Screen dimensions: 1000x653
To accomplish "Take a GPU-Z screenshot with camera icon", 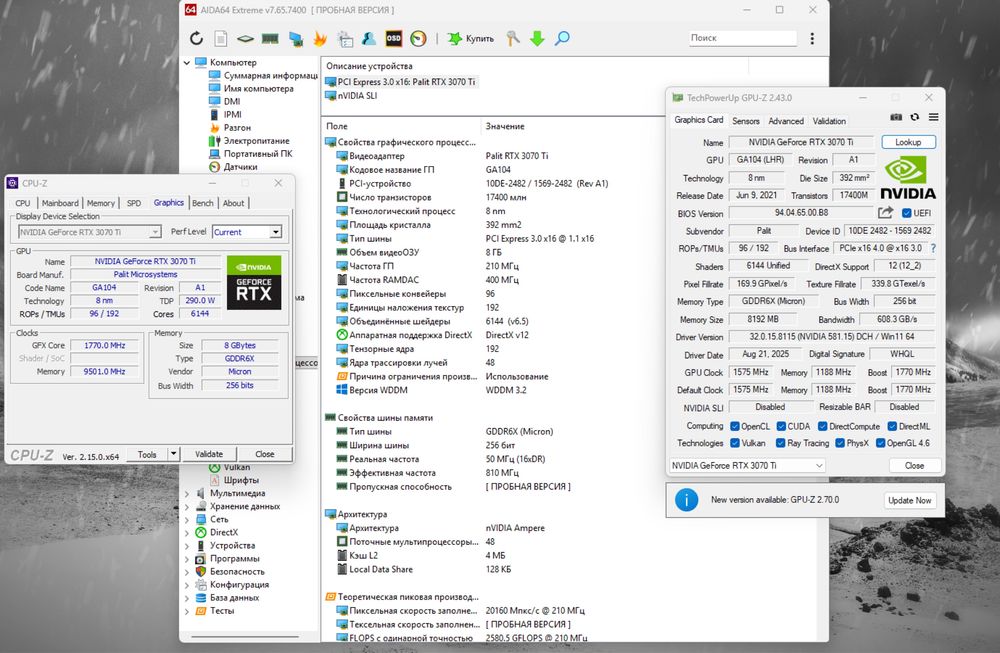I will click(x=896, y=117).
